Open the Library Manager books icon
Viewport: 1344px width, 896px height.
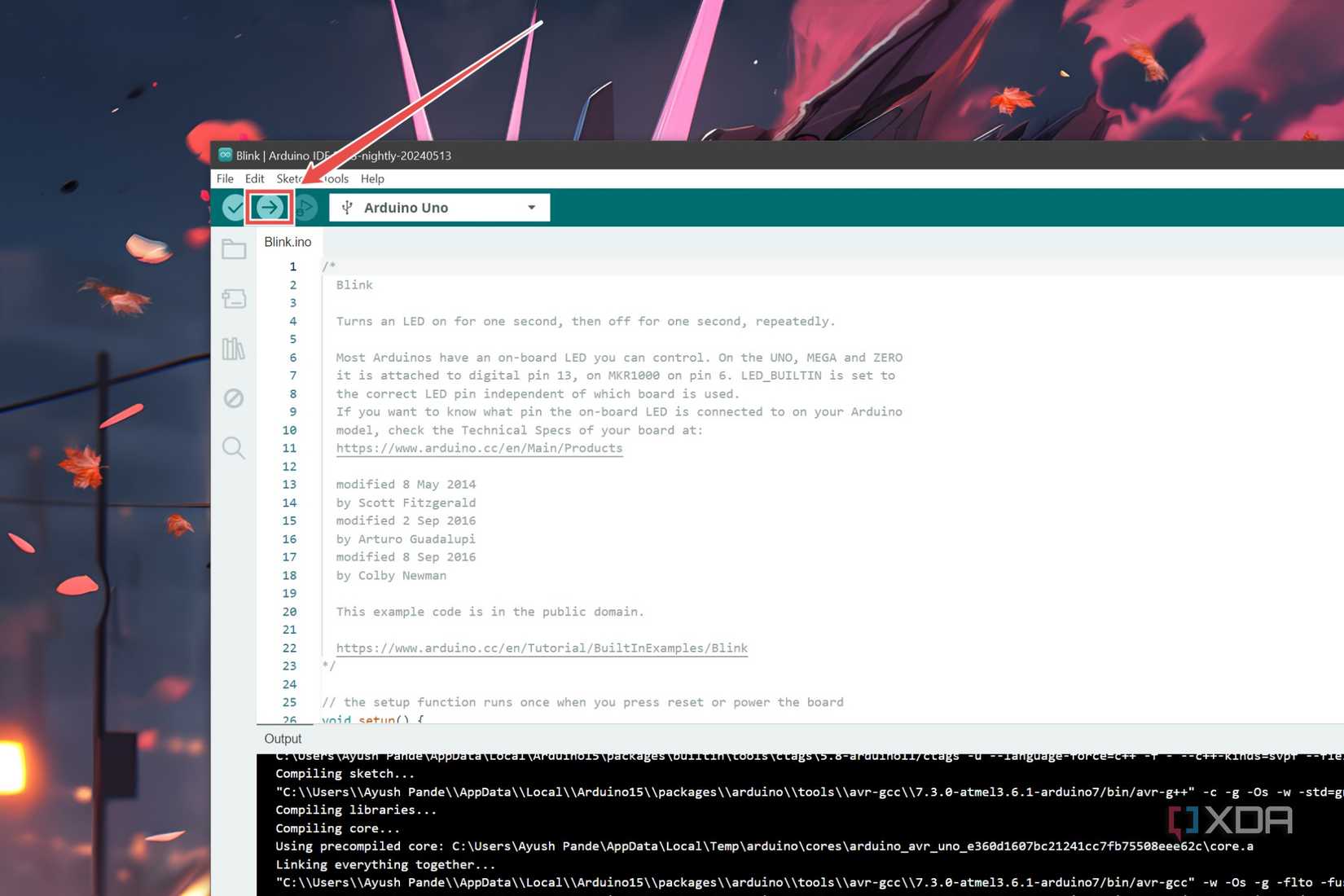tap(234, 349)
